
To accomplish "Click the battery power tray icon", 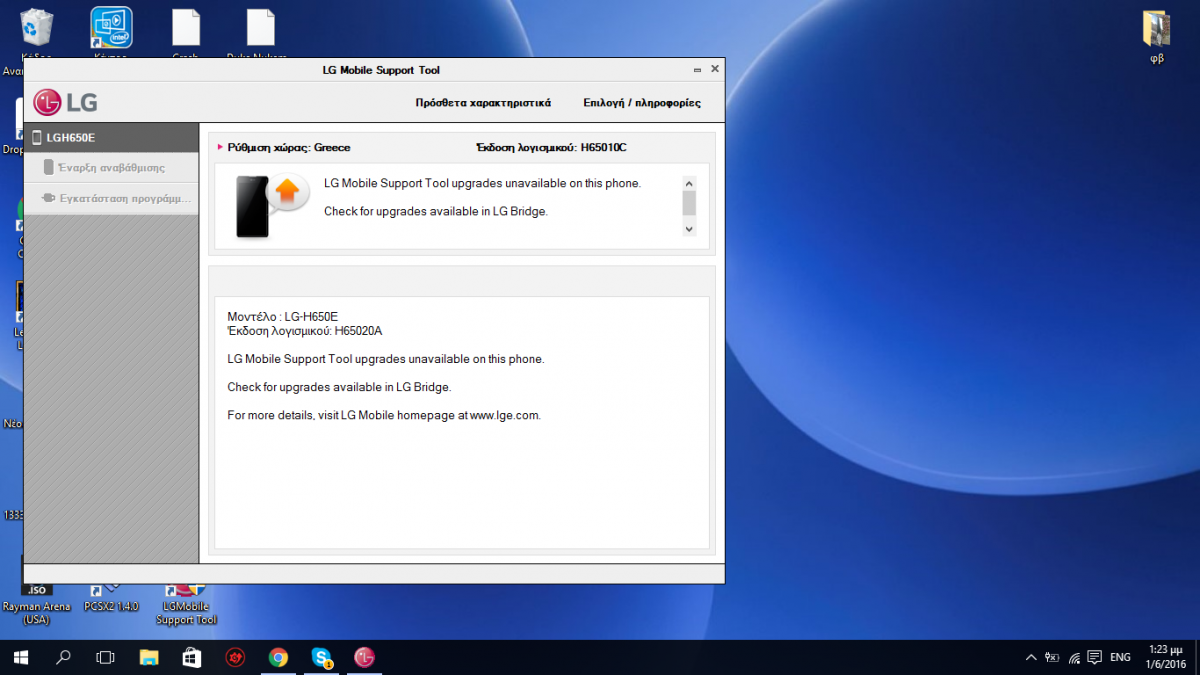I will pos(1052,657).
